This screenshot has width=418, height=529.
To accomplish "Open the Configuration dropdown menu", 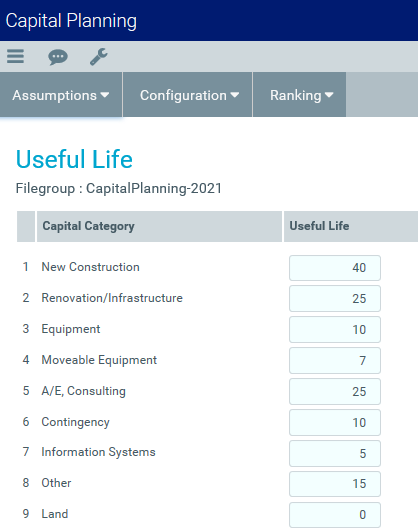I will (188, 95).
